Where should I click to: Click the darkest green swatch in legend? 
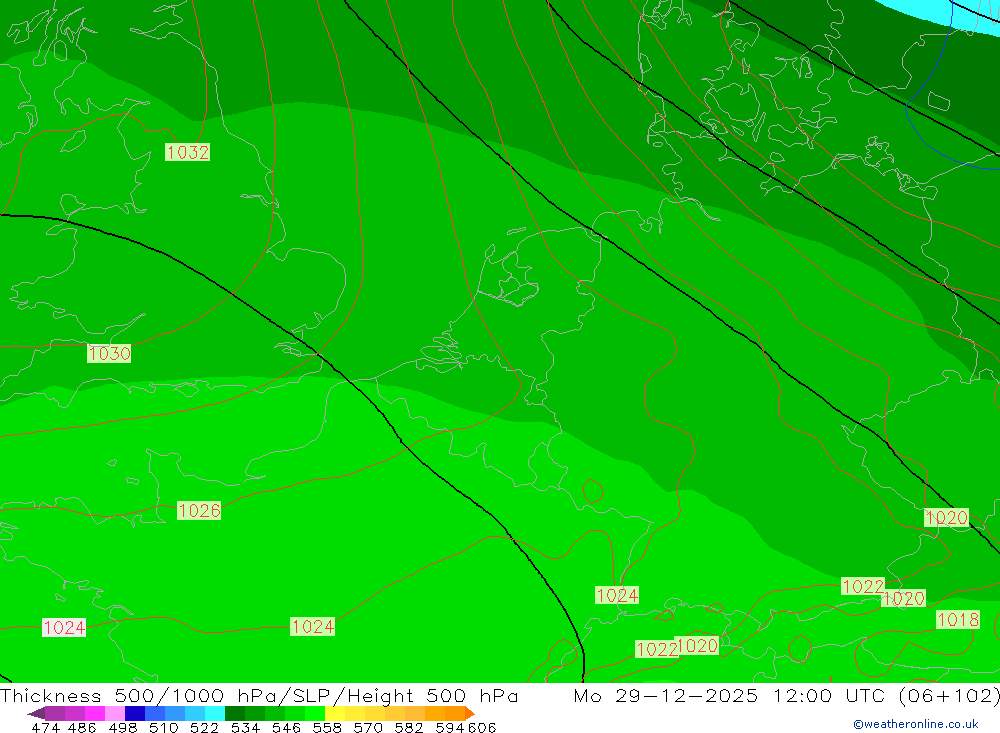click(235, 713)
